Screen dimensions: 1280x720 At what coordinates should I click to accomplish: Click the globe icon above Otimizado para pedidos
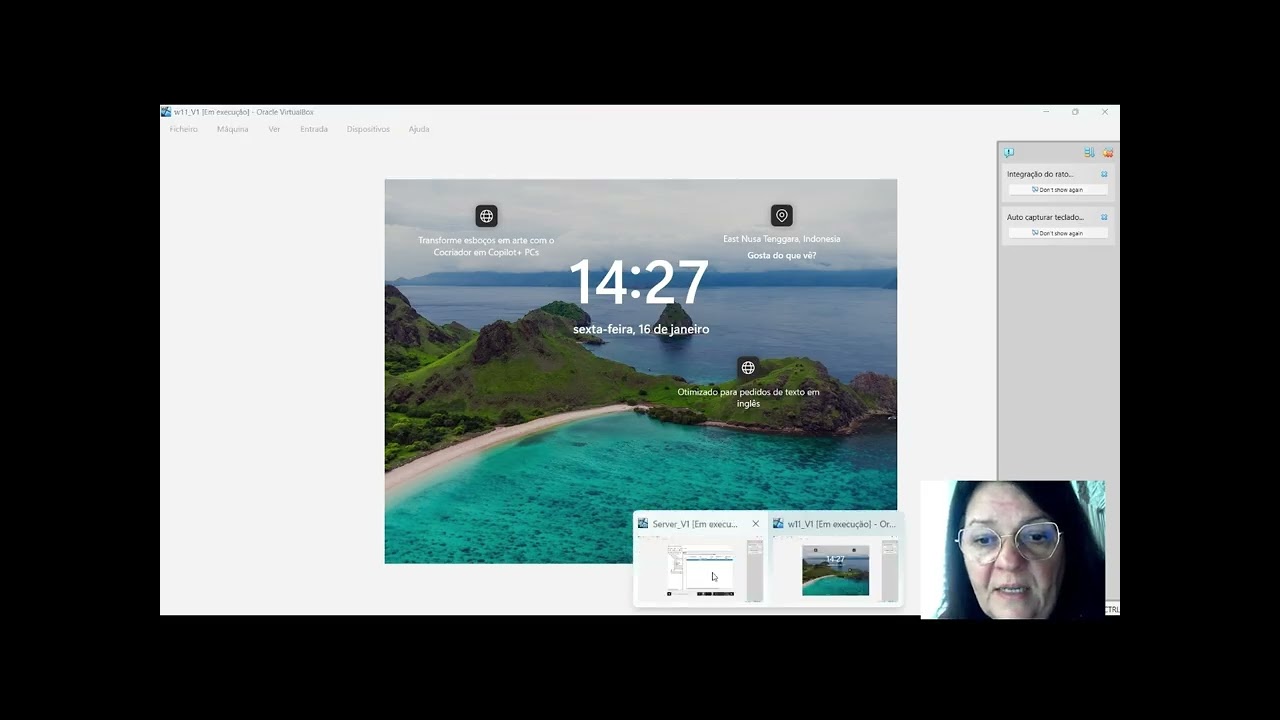[x=748, y=368]
